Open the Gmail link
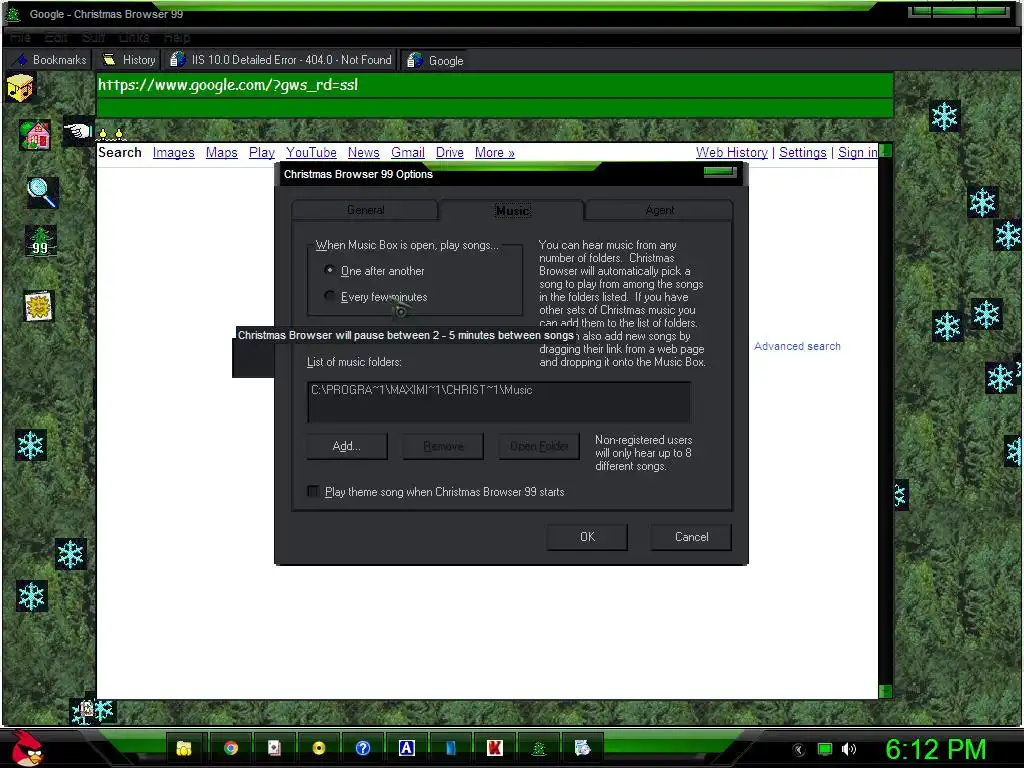The height and width of the screenshot is (768, 1024). tap(408, 152)
